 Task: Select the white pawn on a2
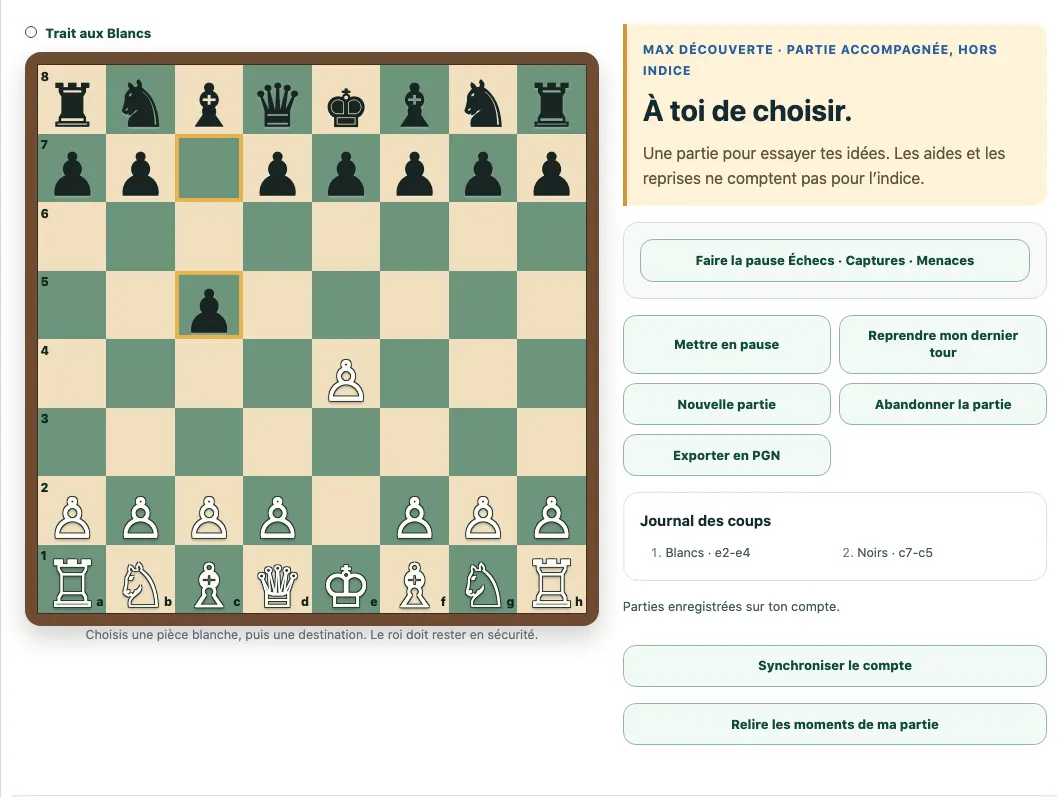[72, 510]
